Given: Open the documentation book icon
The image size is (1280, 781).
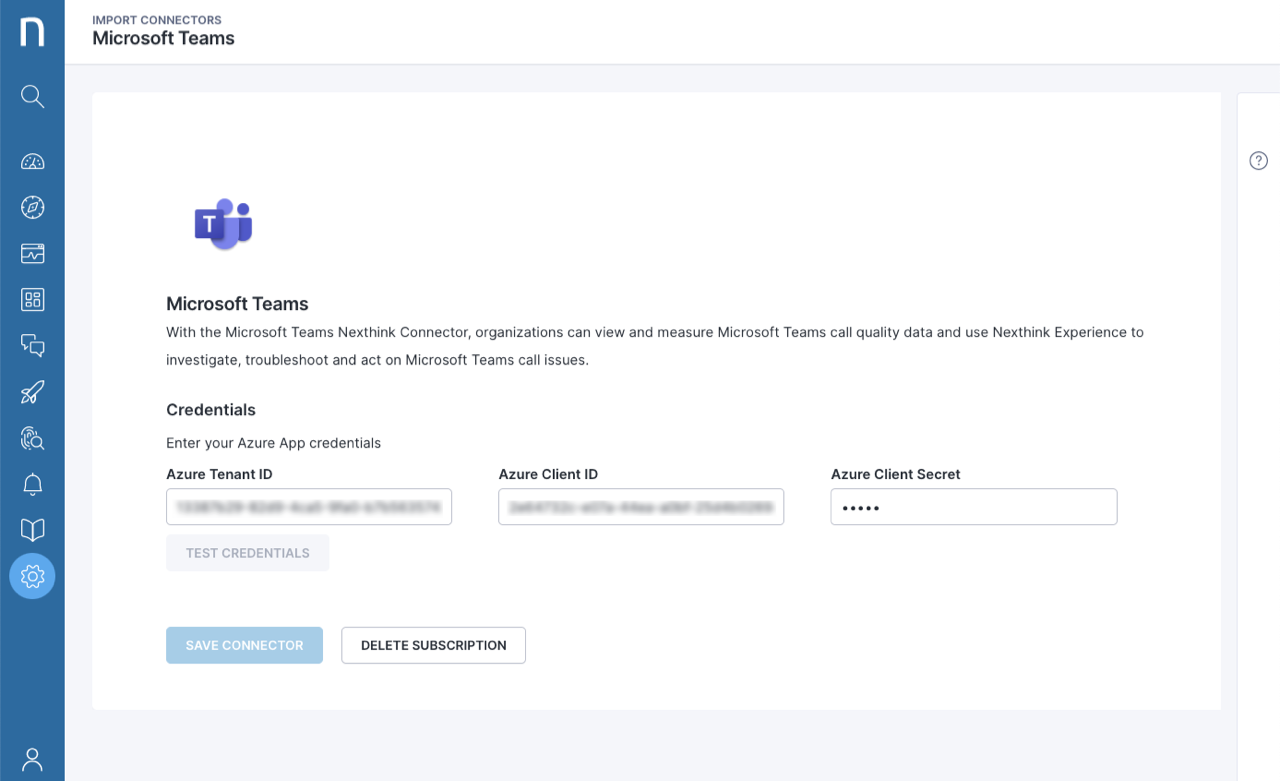Looking at the screenshot, I should coord(32,530).
